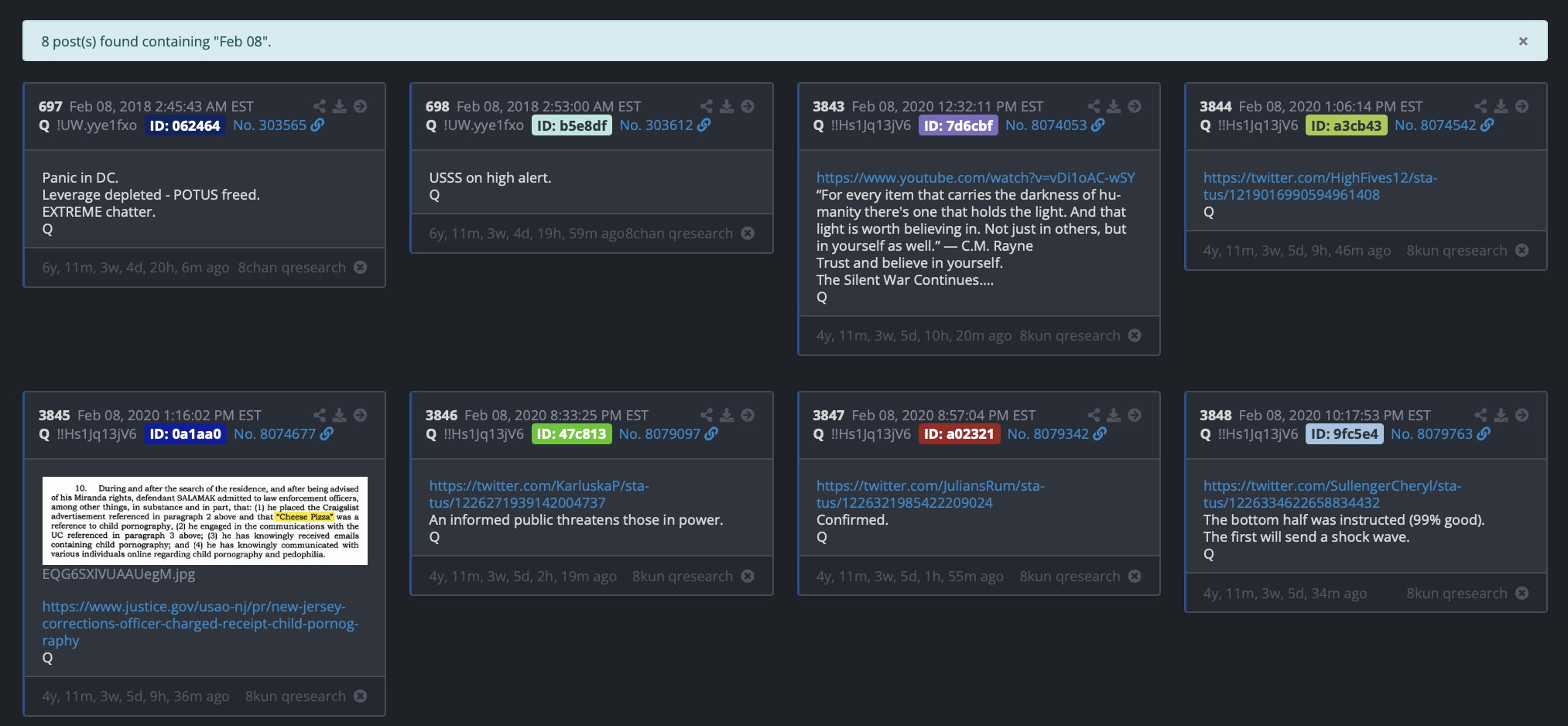This screenshot has width=1568, height=726.
Task: Select the ID: 47c813 badge
Action: click(572, 434)
